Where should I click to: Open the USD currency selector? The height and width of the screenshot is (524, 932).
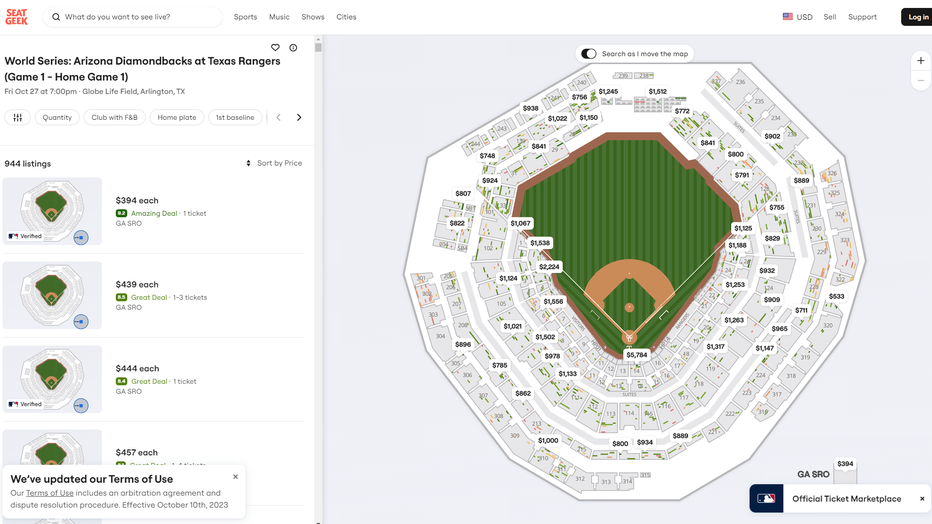pyautogui.click(x=797, y=17)
